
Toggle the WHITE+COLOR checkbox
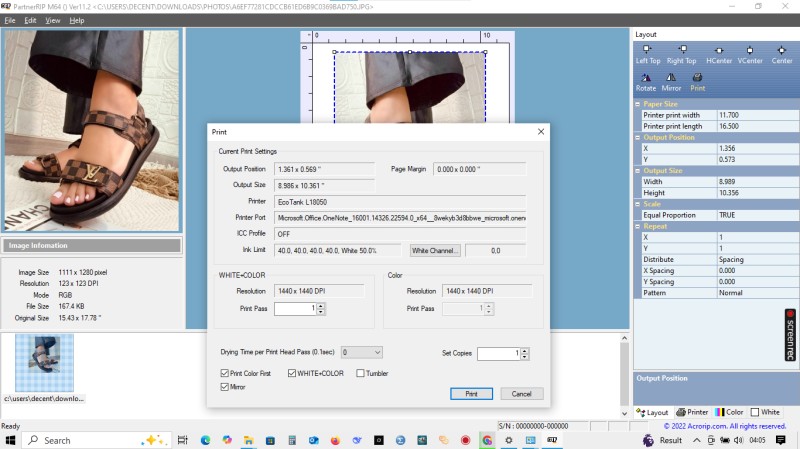click(292, 373)
